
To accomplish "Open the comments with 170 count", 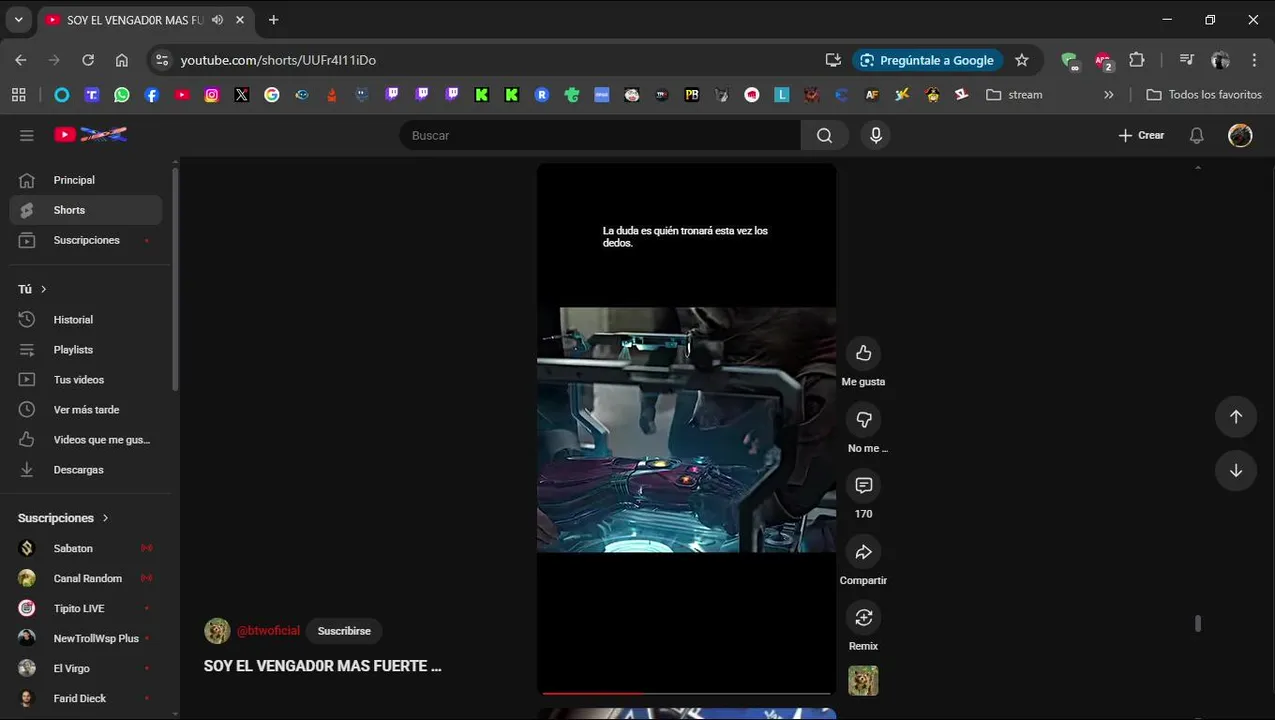I will (x=863, y=486).
